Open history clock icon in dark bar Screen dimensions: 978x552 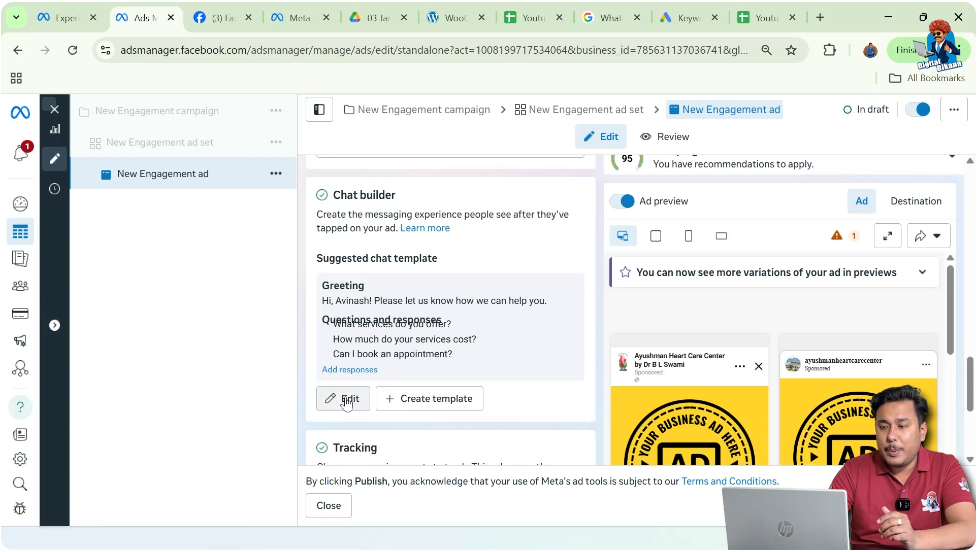54,188
